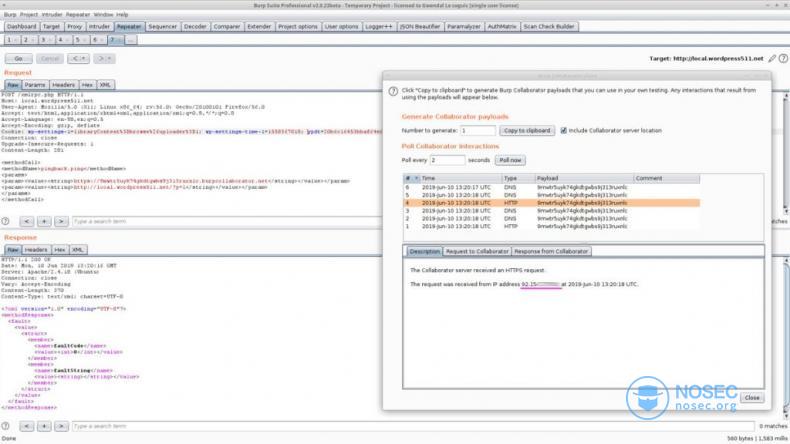Close the Collaborator client dialog
The width and height of the screenshot is (790, 444).
752,398
